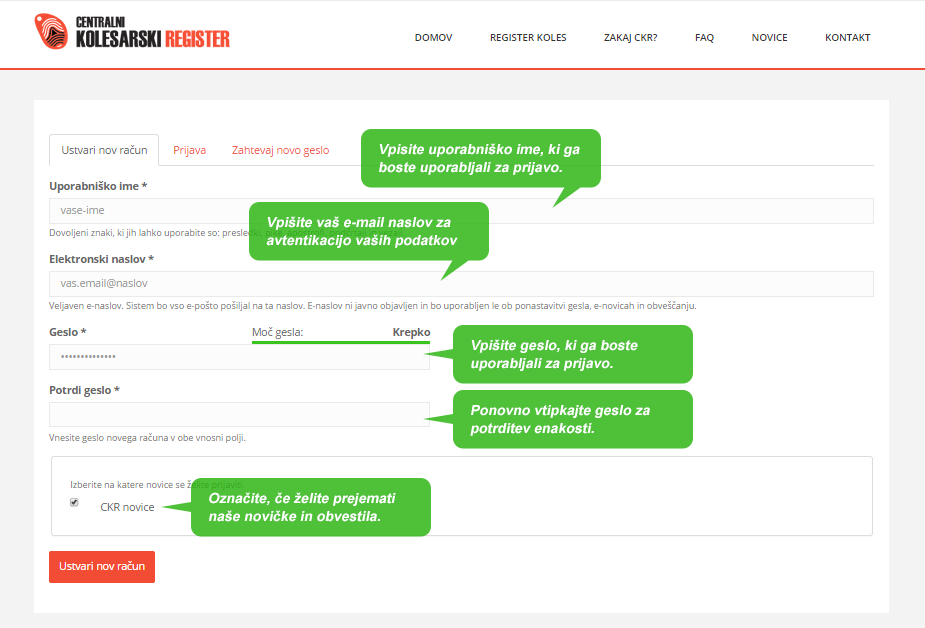Switch to the Prijava tab
The width and height of the screenshot is (925, 628).
[189, 150]
